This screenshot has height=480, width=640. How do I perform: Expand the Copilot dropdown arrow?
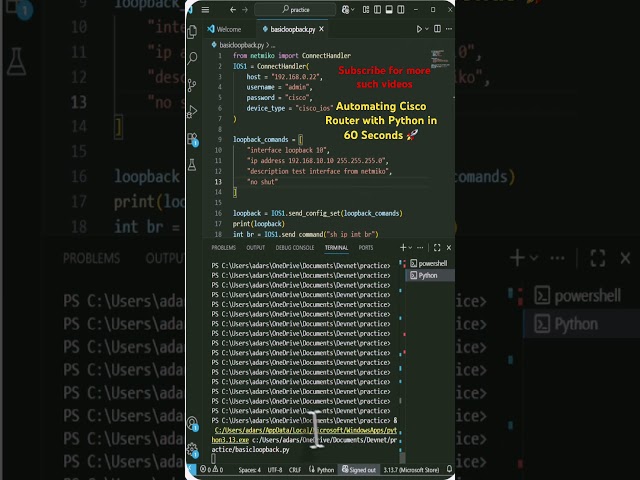[x=353, y=10]
